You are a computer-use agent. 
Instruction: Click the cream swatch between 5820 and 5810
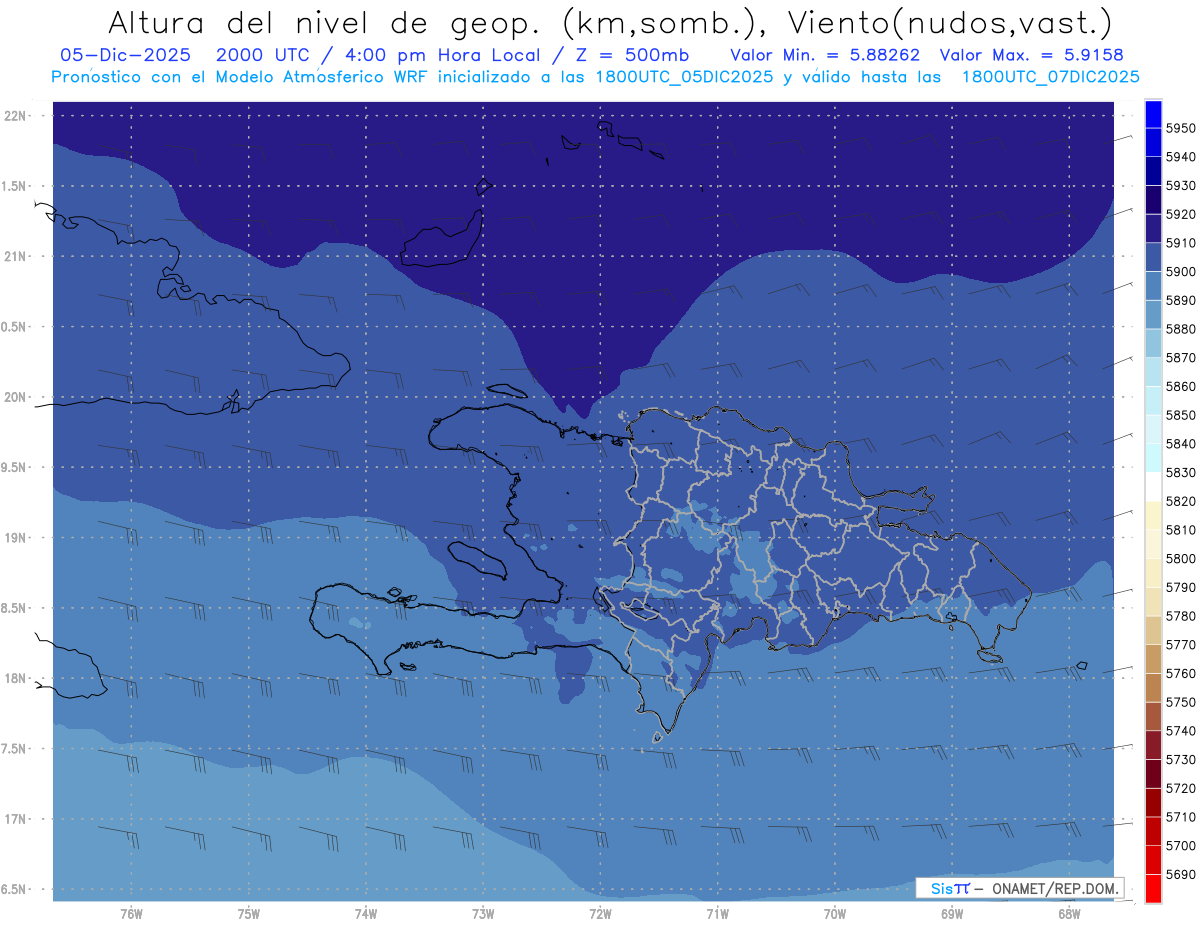tap(1153, 515)
